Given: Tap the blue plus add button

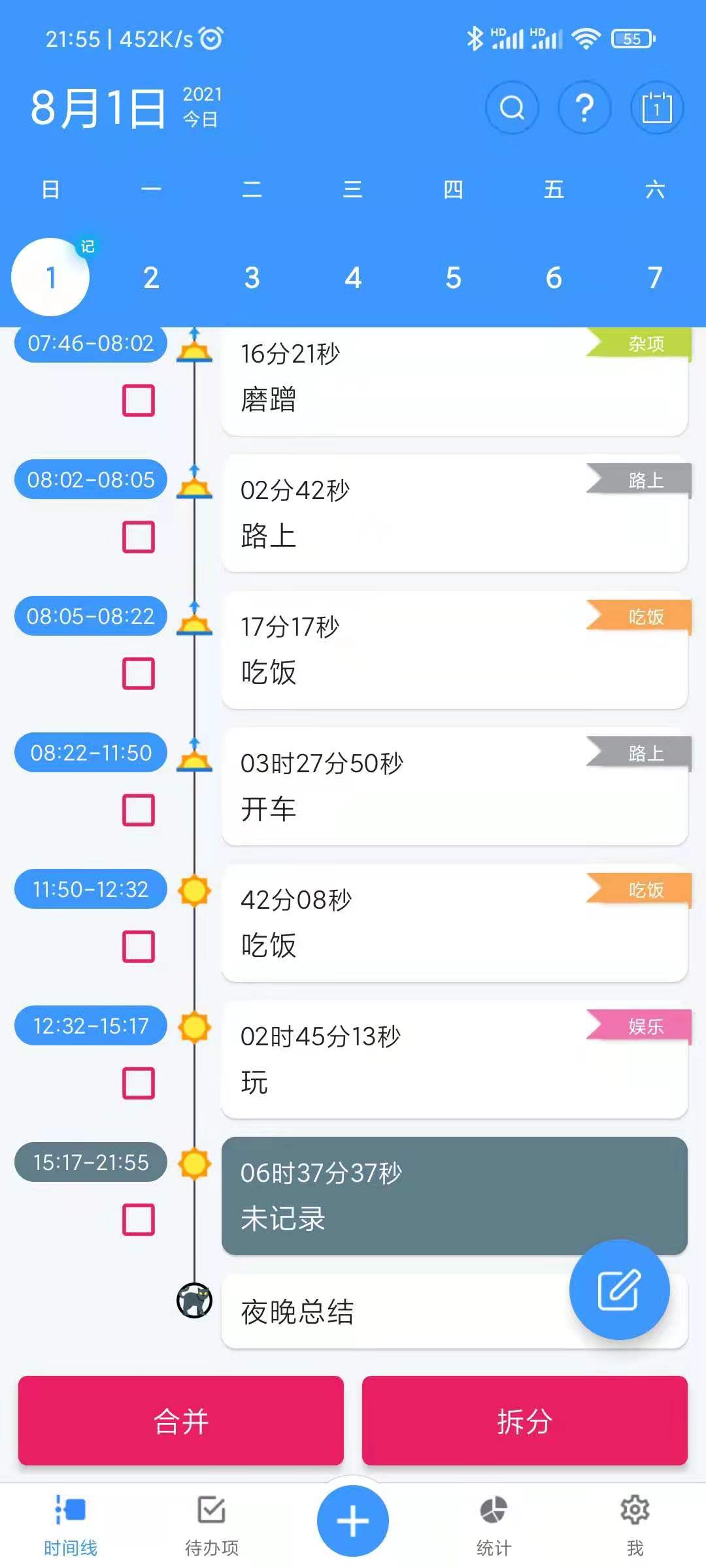Looking at the screenshot, I should pyautogui.click(x=353, y=1520).
